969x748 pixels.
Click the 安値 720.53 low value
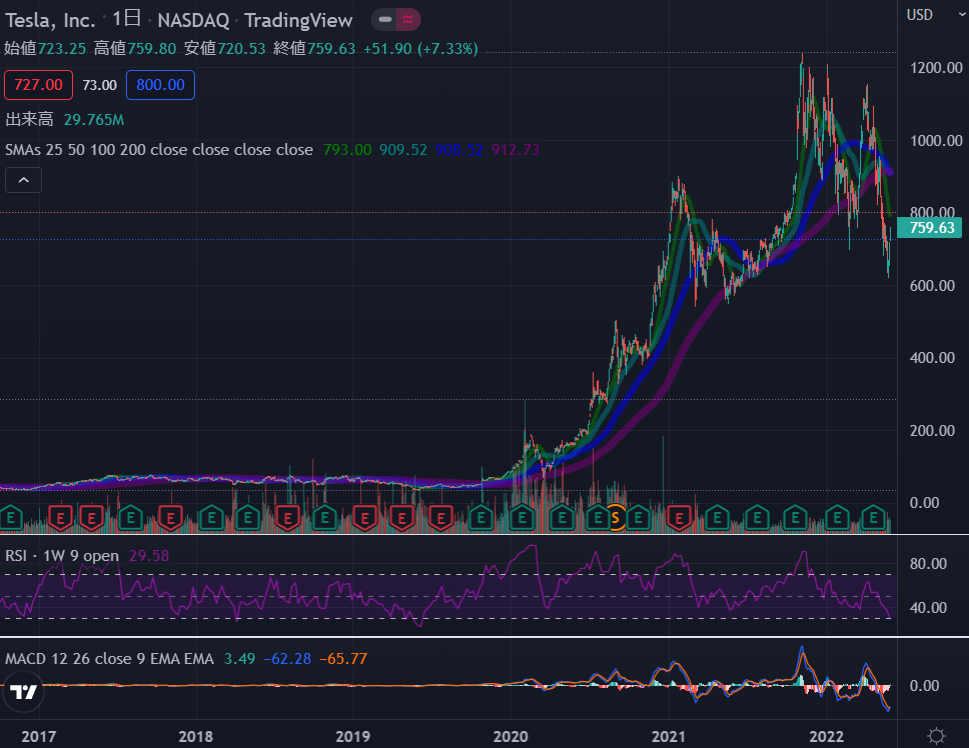(x=224, y=48)
